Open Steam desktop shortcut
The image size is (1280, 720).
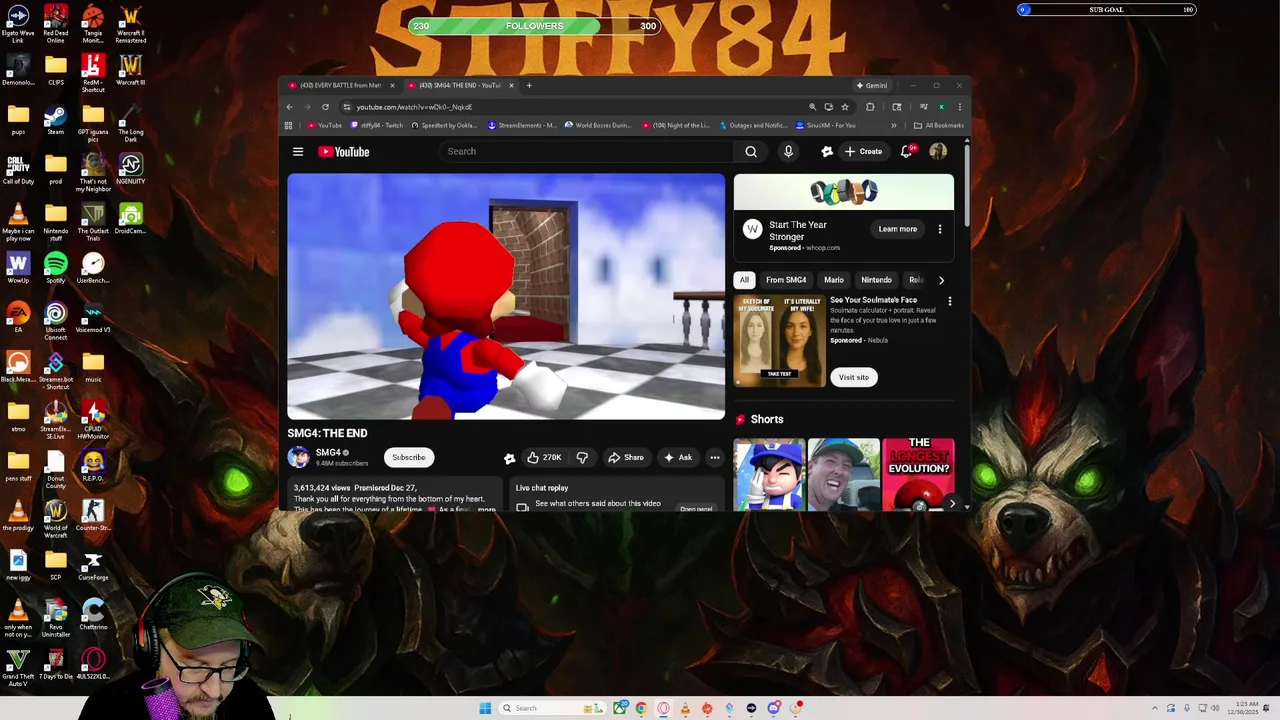56,121
